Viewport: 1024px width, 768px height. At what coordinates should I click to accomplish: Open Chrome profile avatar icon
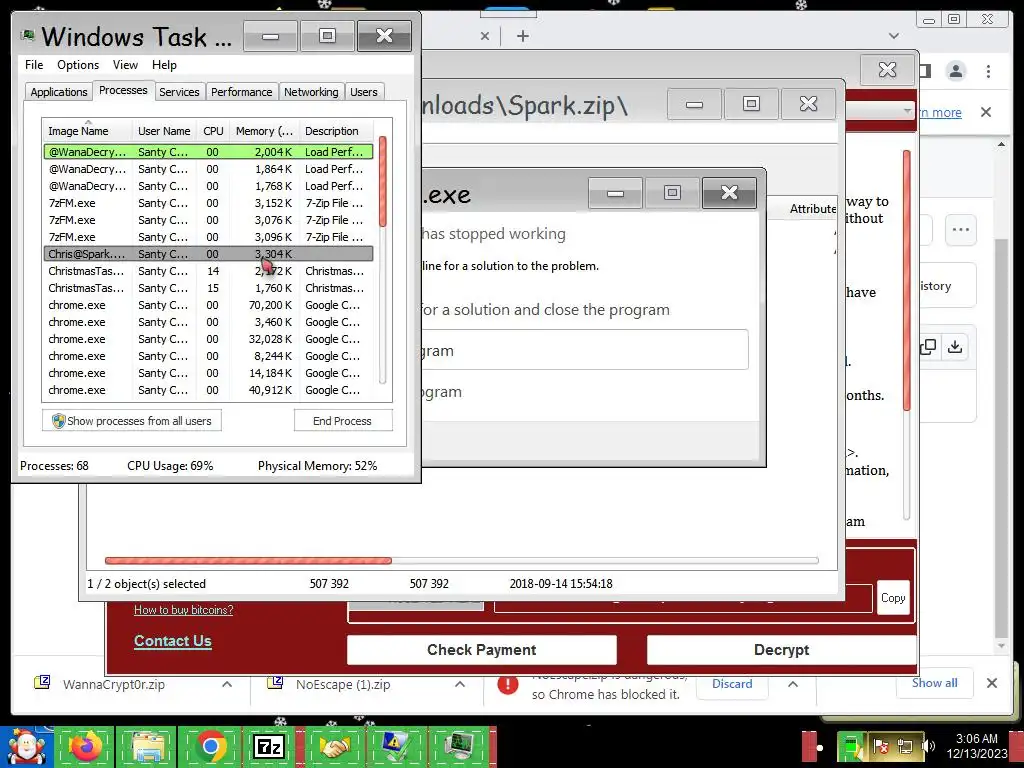tap(955, 71)
